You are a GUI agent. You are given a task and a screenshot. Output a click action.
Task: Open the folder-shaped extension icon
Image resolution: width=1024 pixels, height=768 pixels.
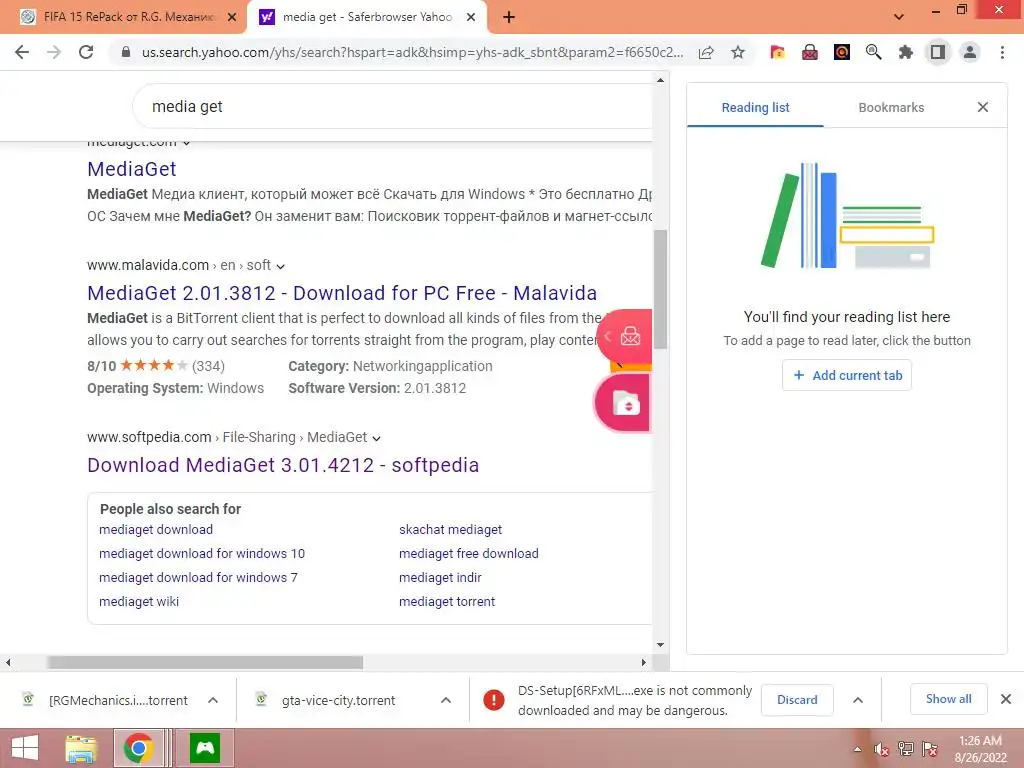[x=777, y=52]
